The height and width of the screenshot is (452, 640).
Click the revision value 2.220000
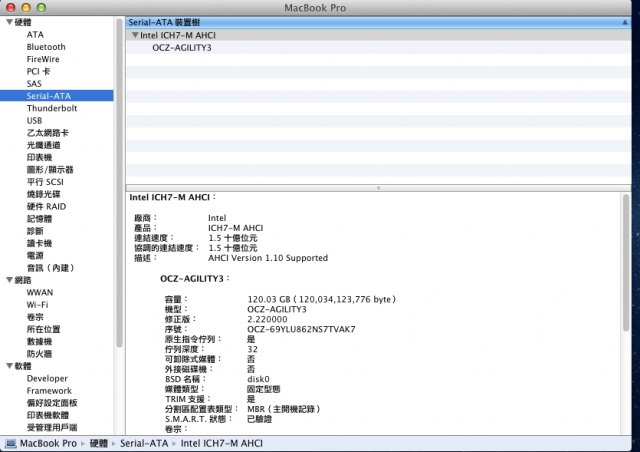tap(267, 319)
